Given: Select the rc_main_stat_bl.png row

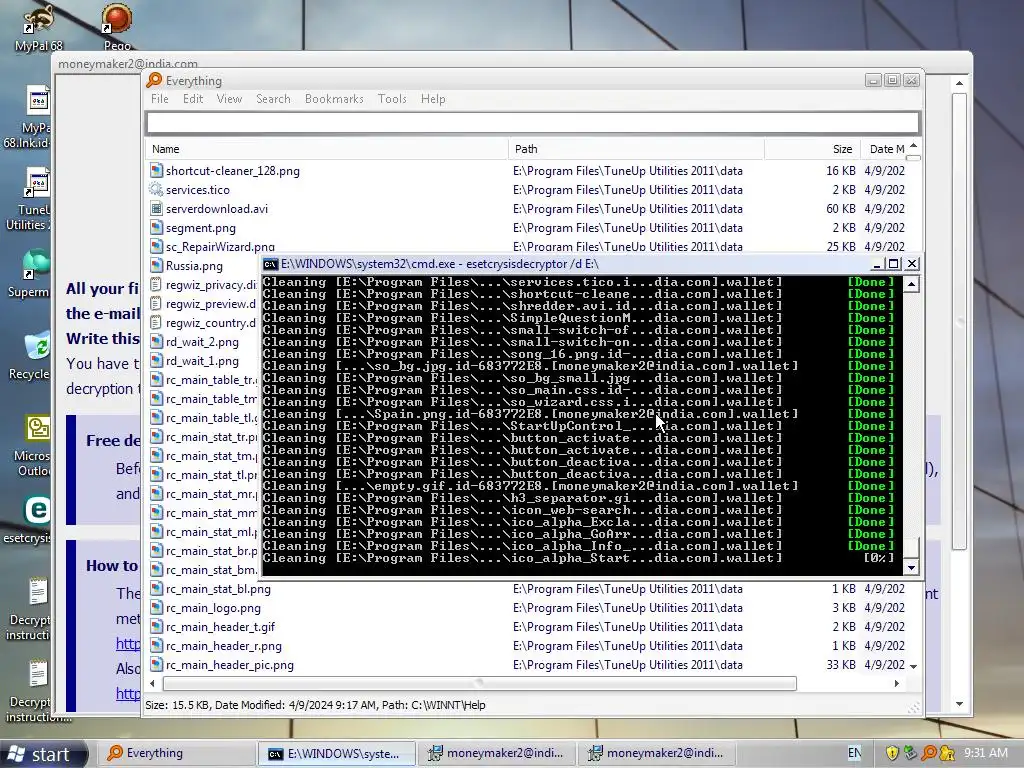Looking at the screenshot, I should [x=526, y=589].
